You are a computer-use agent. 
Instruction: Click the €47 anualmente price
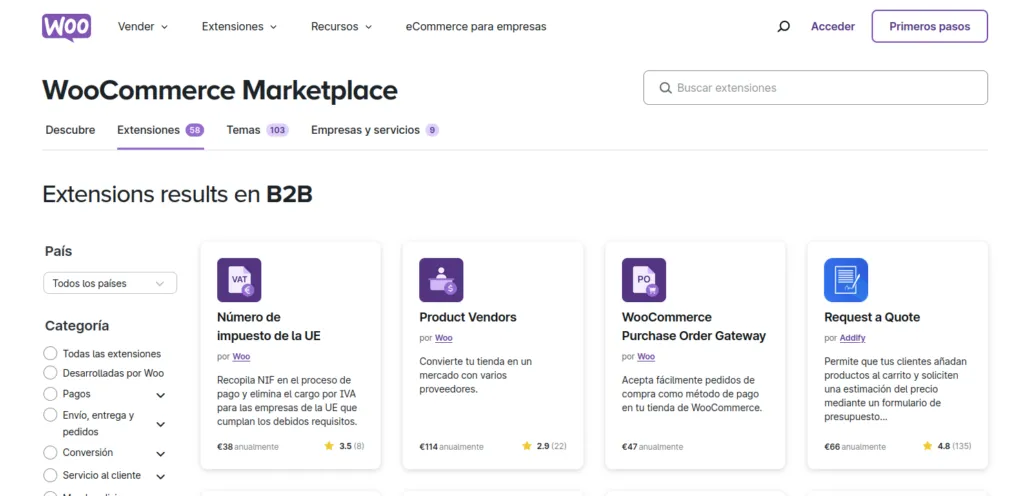click(x=652, y=447)
